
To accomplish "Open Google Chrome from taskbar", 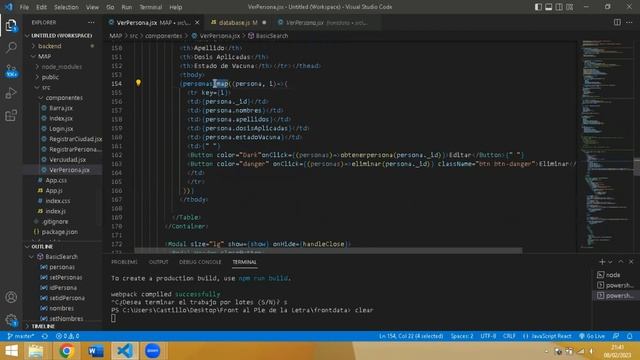I will coord(66,351).
